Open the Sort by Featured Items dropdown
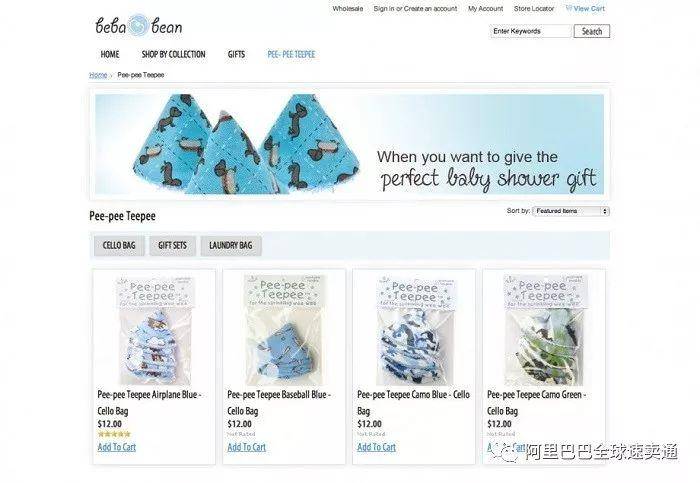This screenshot has height=483, width=700. click(x=571, y=211)
